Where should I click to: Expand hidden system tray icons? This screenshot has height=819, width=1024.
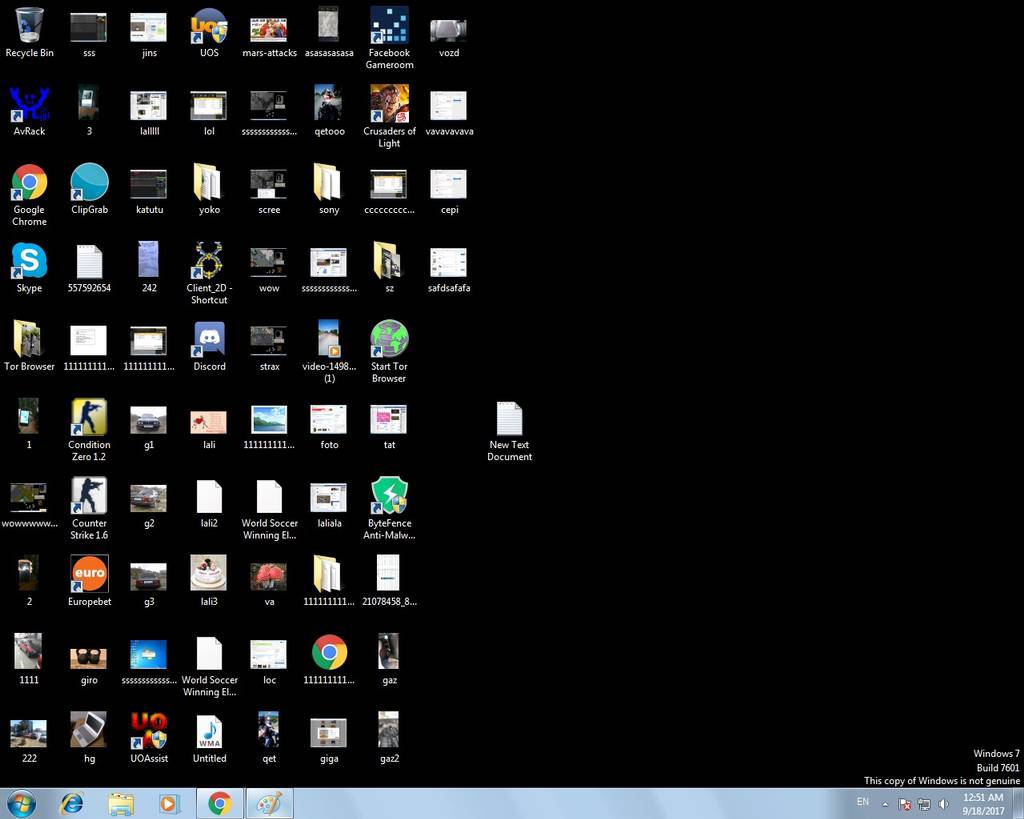(x=884, y=803)
